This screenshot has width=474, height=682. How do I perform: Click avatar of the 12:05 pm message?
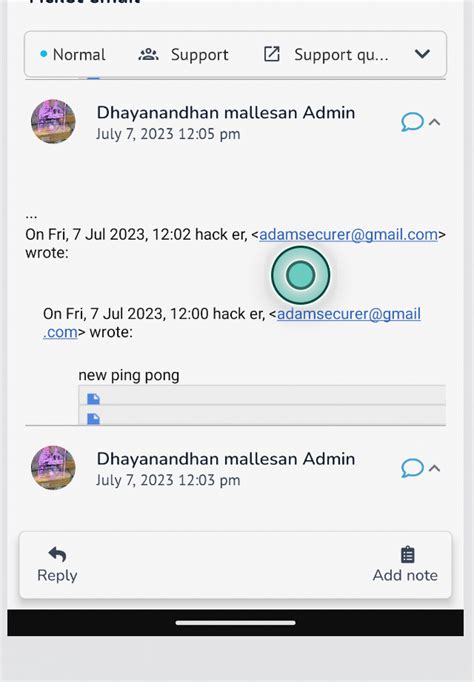pyautogui.click(x=53, y=121)
